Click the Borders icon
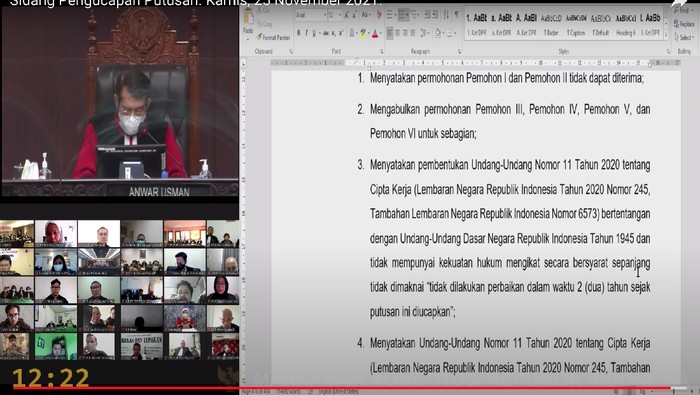Screen dimensions: 700x395 (x=449, y=33)
